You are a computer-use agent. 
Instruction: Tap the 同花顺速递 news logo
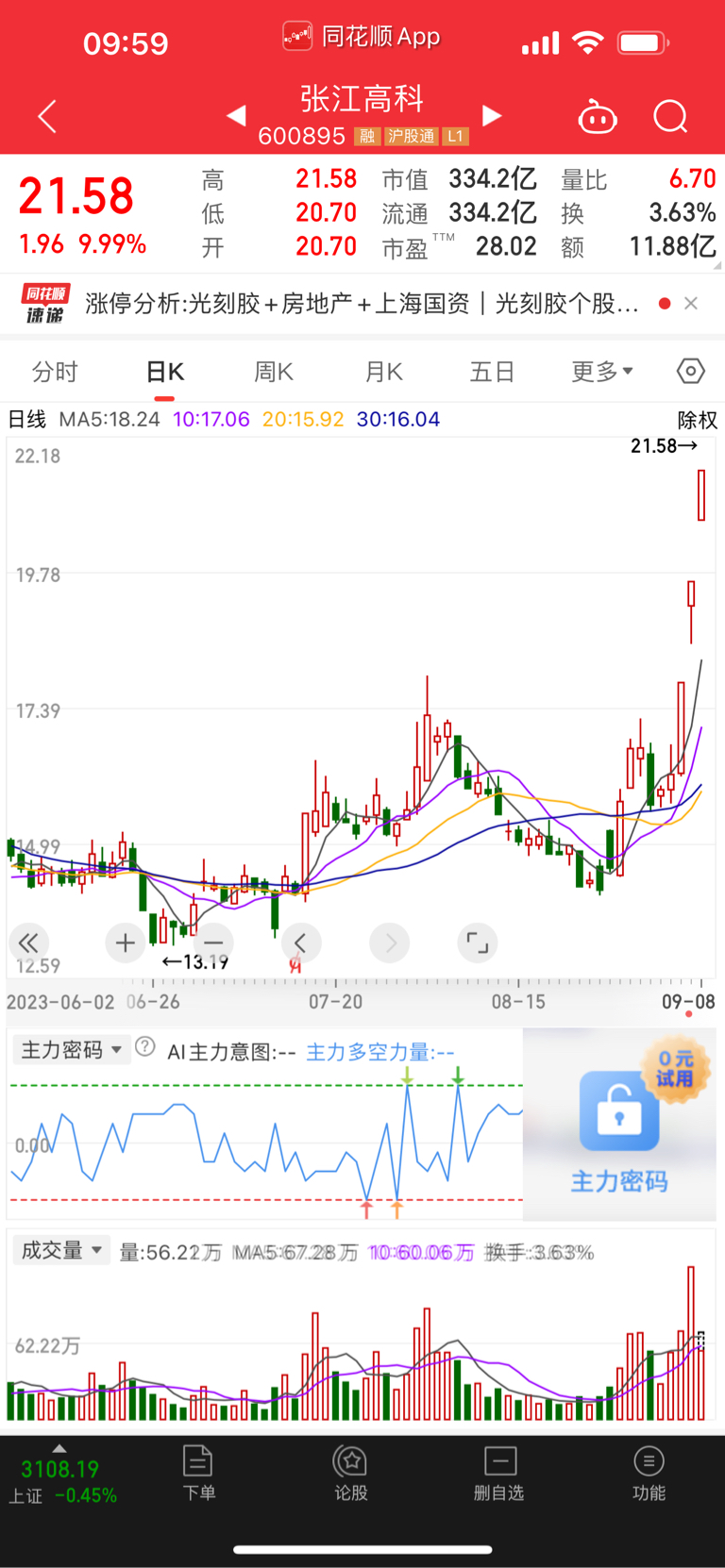[45, 304]
